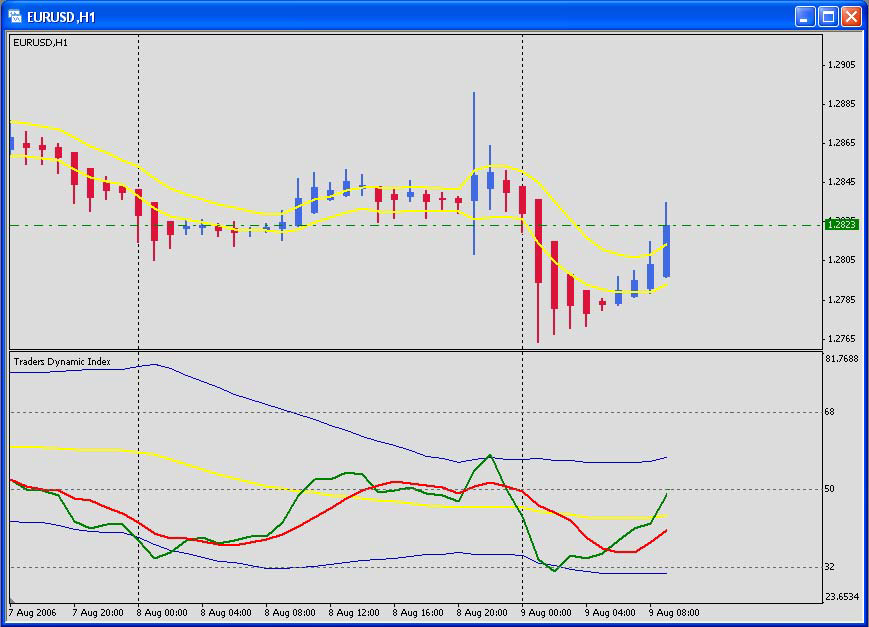Select the tall blue candle with longest upper wick
This screenshot has width=869, height=627.
tap(474, 188)
